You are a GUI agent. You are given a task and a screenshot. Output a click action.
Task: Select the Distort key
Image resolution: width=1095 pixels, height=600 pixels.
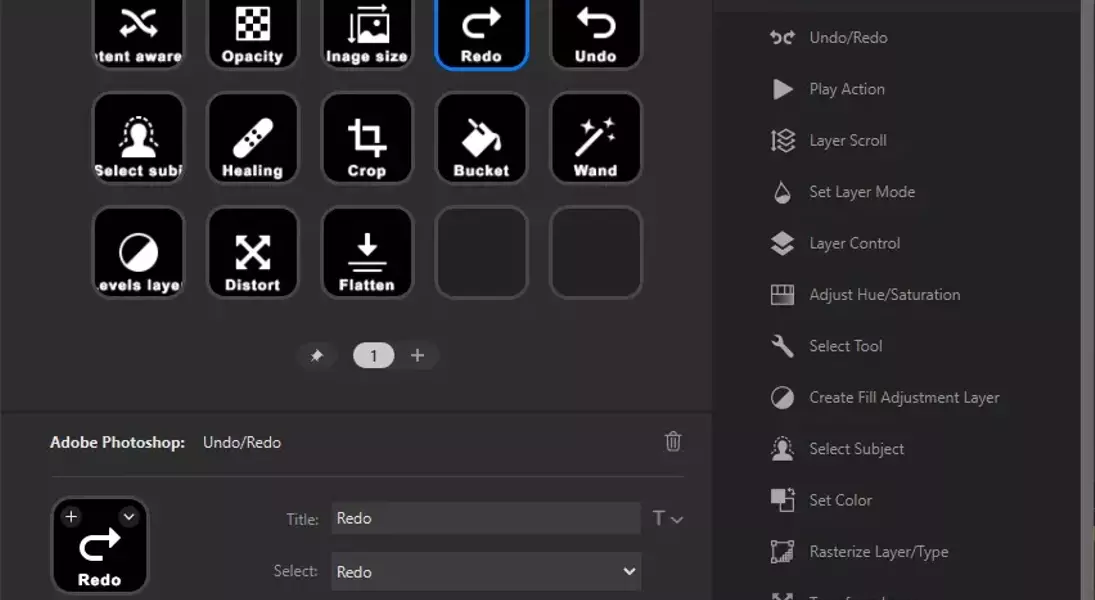[252, 253]
